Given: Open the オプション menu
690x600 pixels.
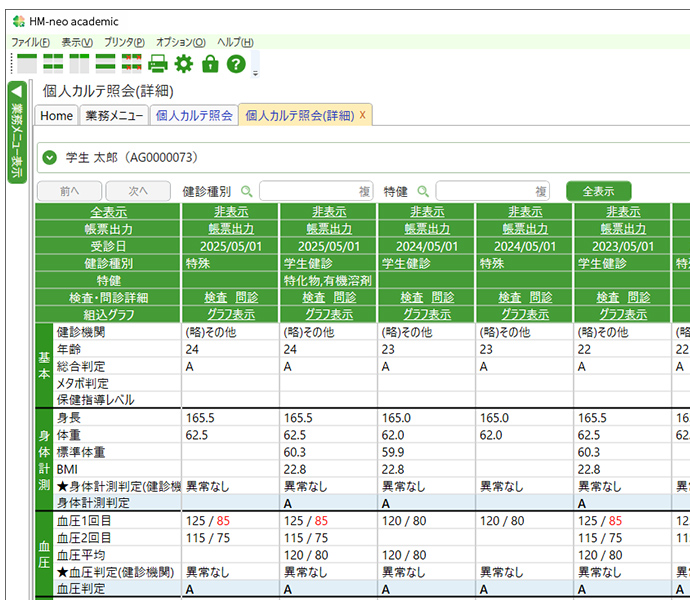Looking at the screenshot, I should pos(181,42).
